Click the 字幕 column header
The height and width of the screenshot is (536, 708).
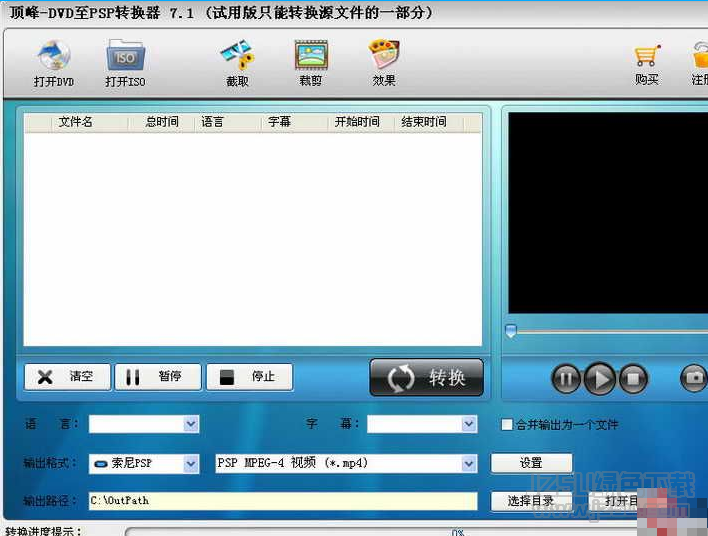tap(294, 122)
